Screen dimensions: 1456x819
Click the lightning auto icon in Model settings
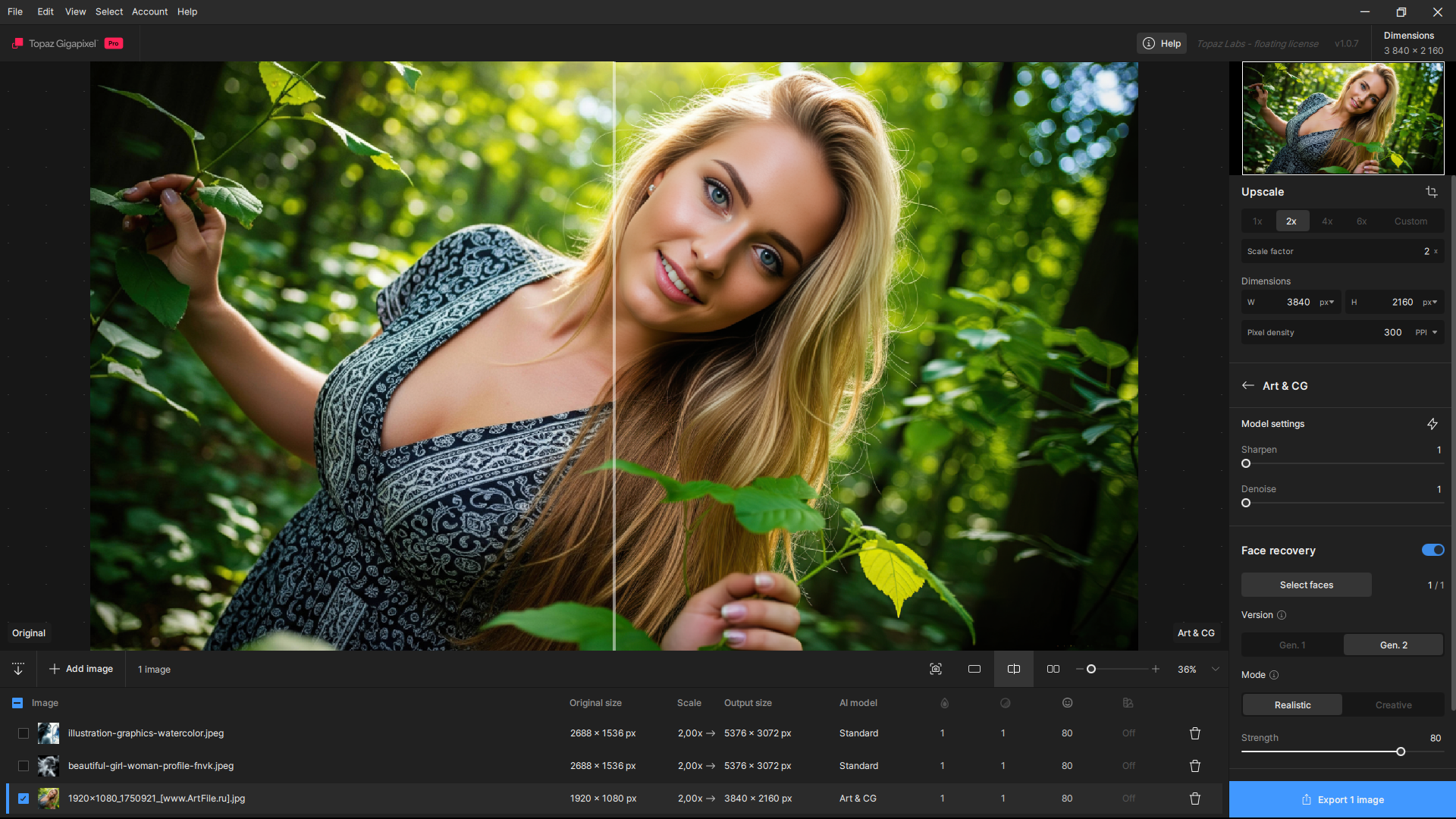point(1432,424)
